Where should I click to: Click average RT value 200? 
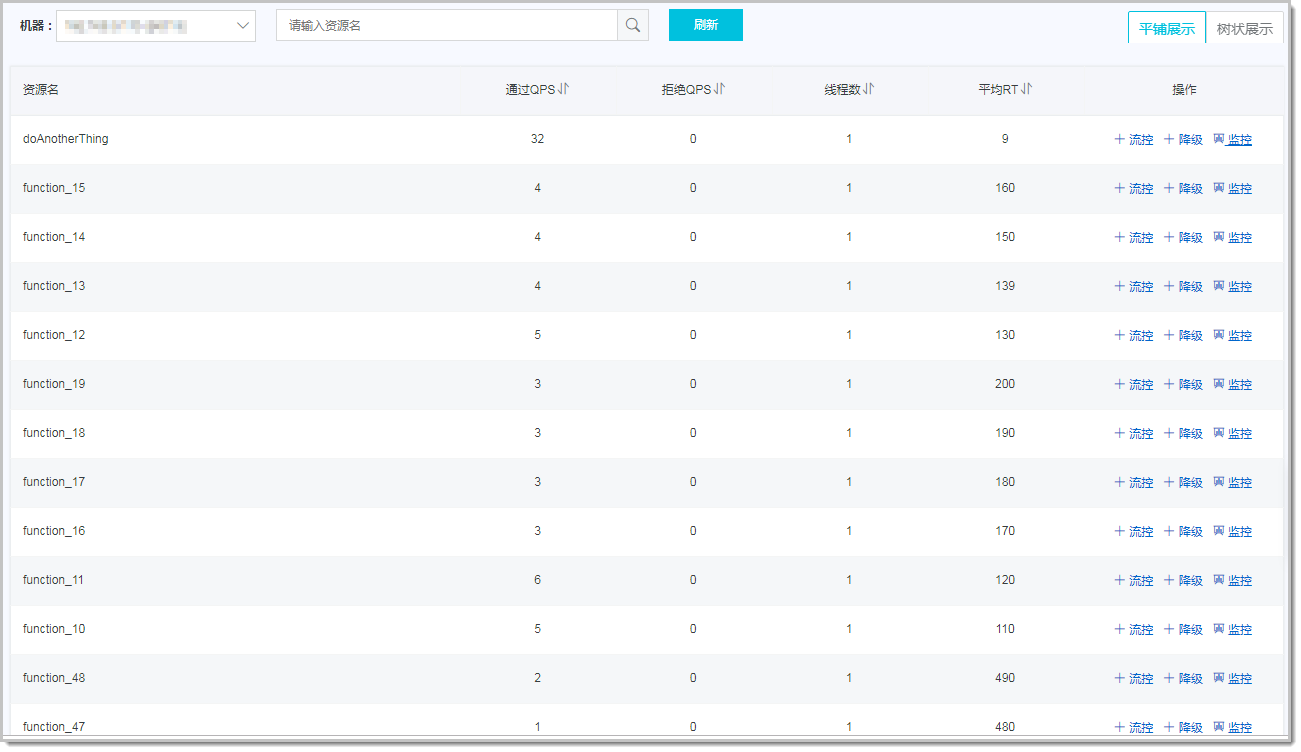point(1005,384)
